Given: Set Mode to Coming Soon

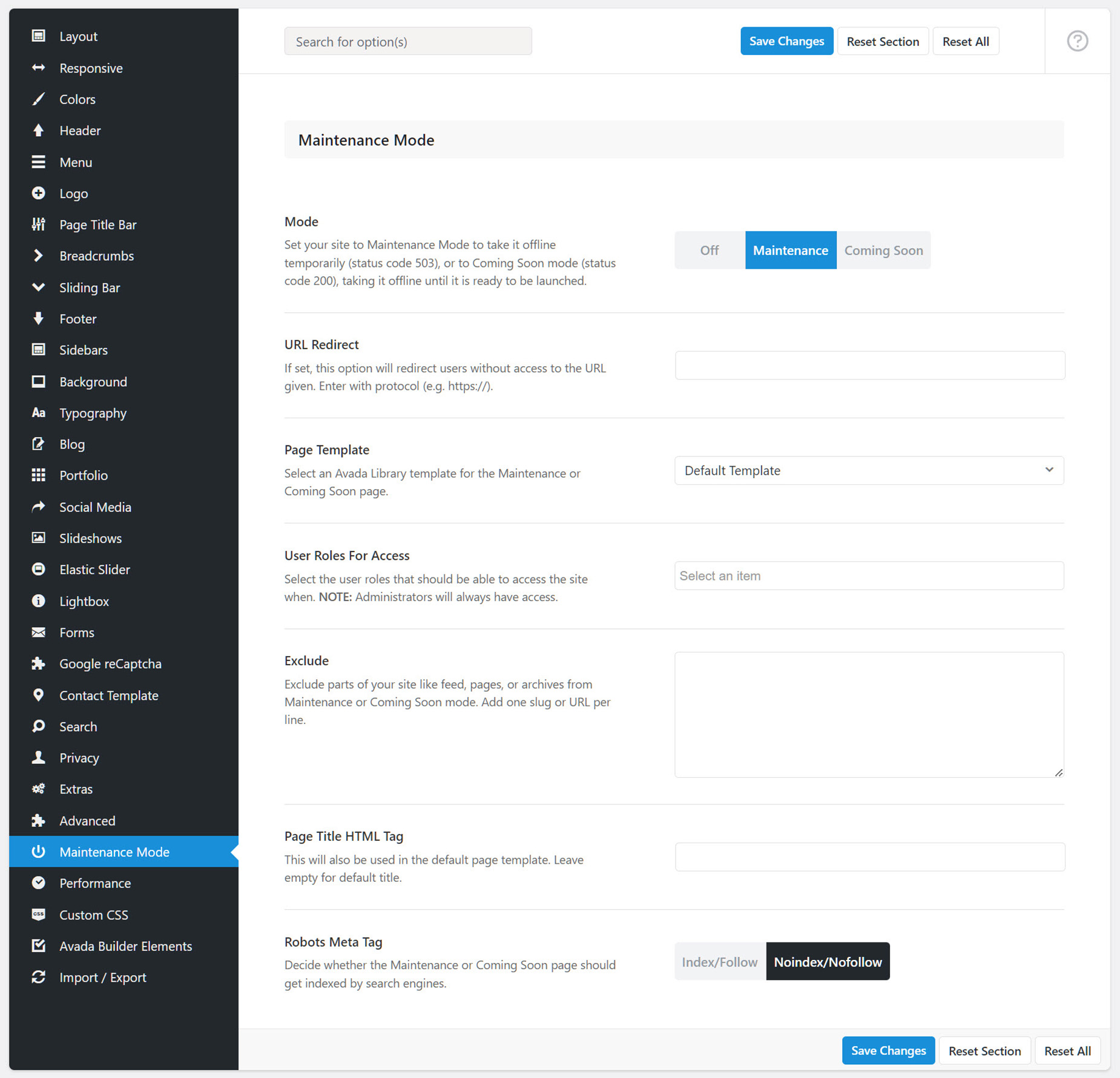Looking at the screenshot, I should click(x=883, y=250).
